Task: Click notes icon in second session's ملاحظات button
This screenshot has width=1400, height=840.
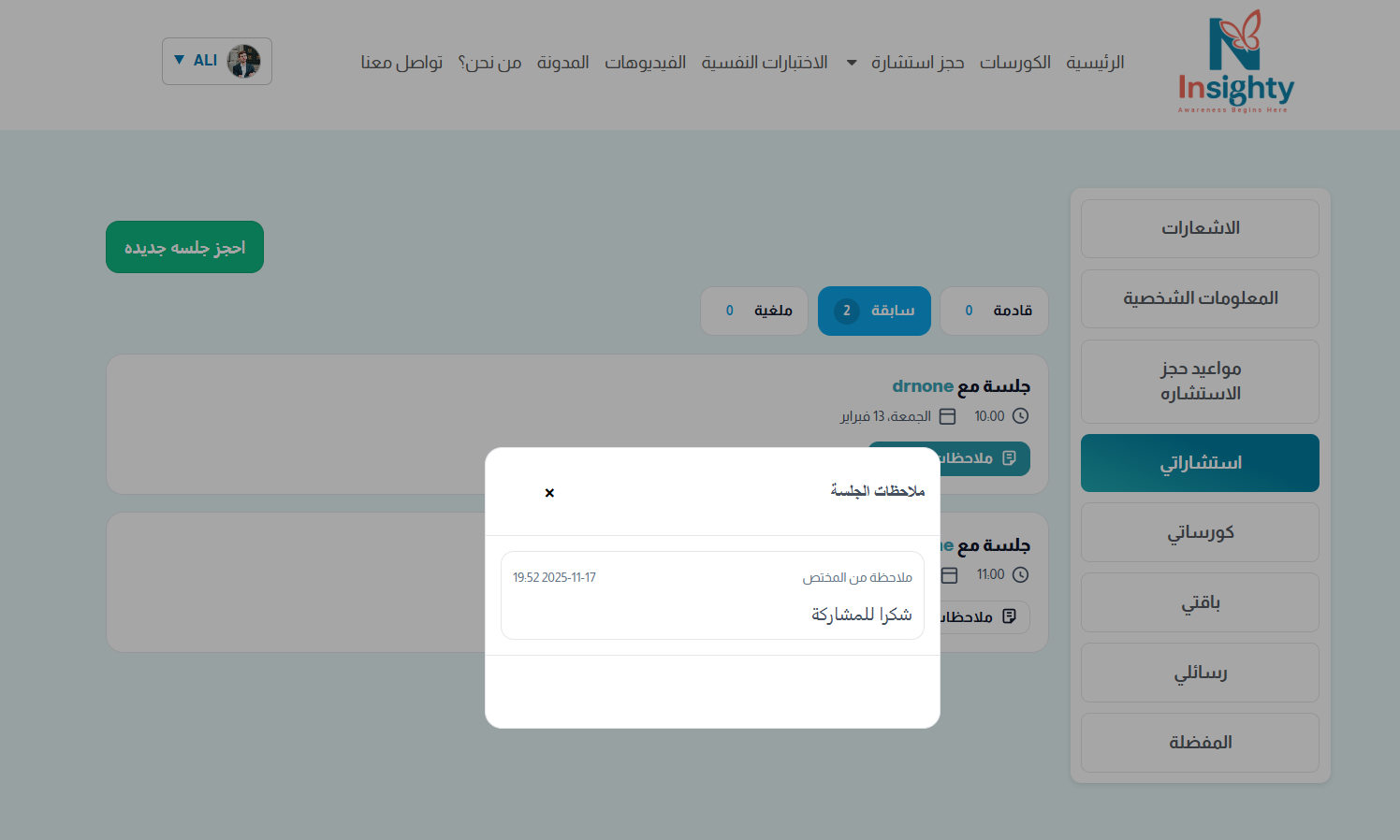Action: 1009,616
